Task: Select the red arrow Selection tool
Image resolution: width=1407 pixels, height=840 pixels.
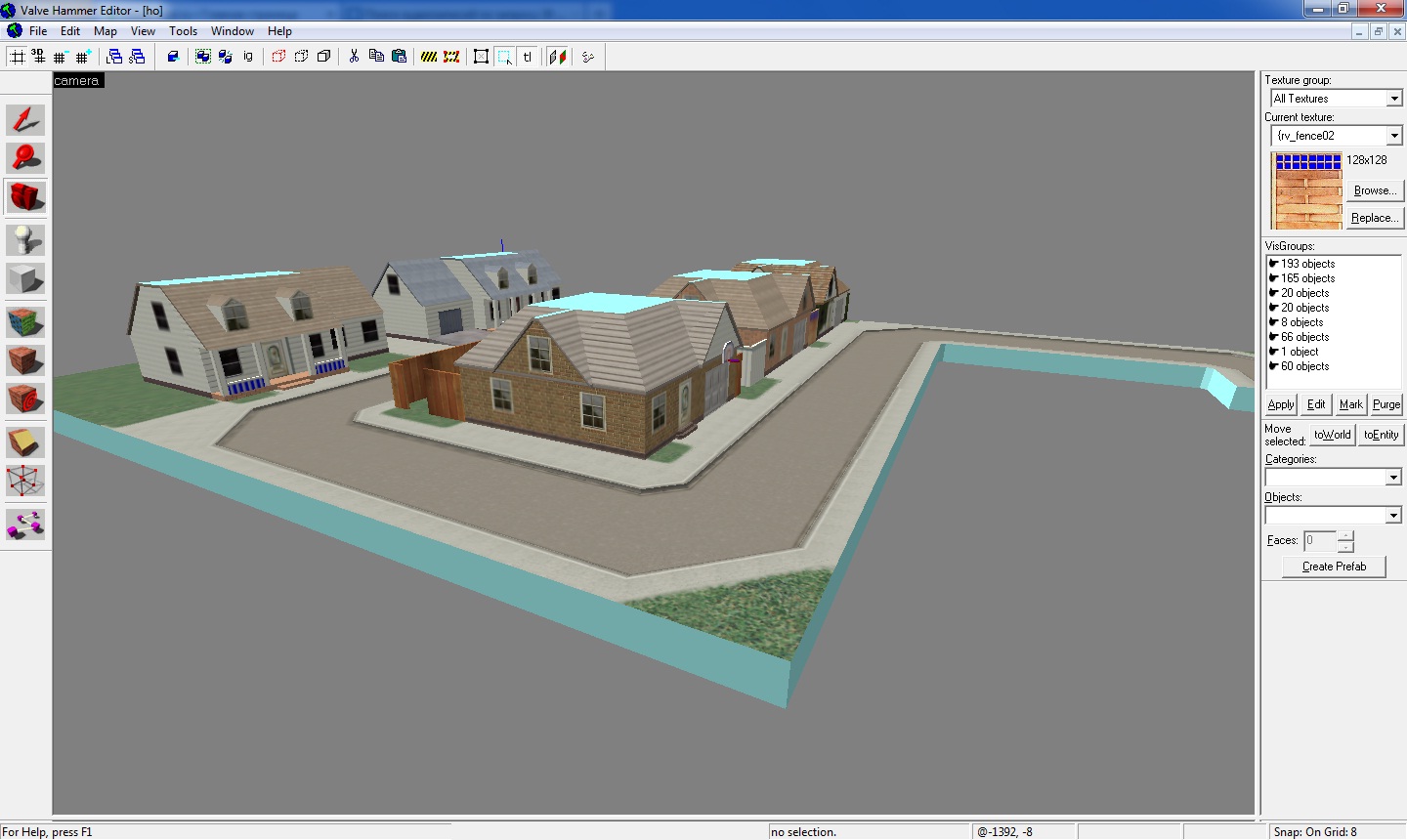Action: (25, 120)
